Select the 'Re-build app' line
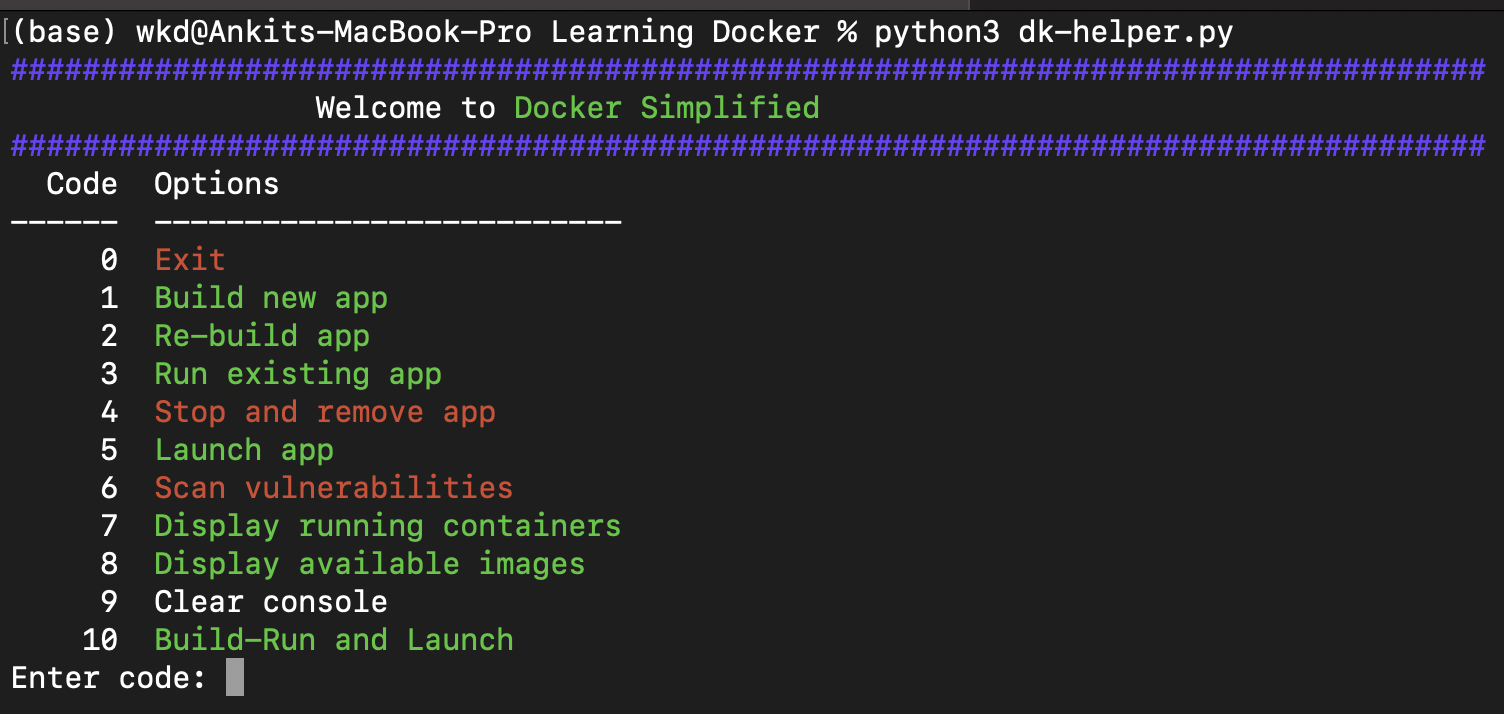1504x714 pixels. [262, 336]
